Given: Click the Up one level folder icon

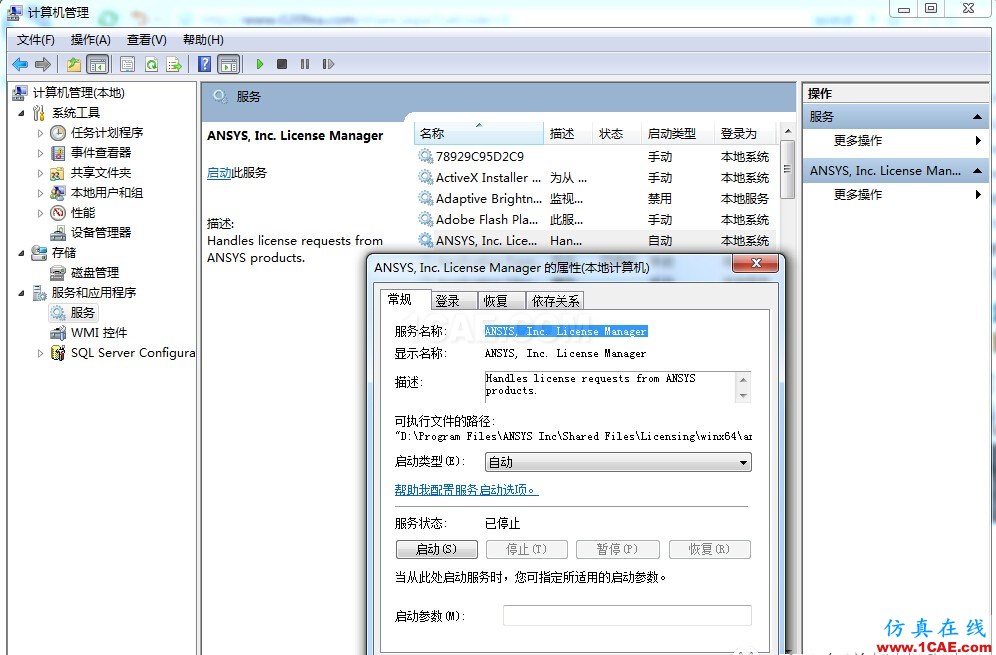Looking at the screenshot, I should 74,64.
